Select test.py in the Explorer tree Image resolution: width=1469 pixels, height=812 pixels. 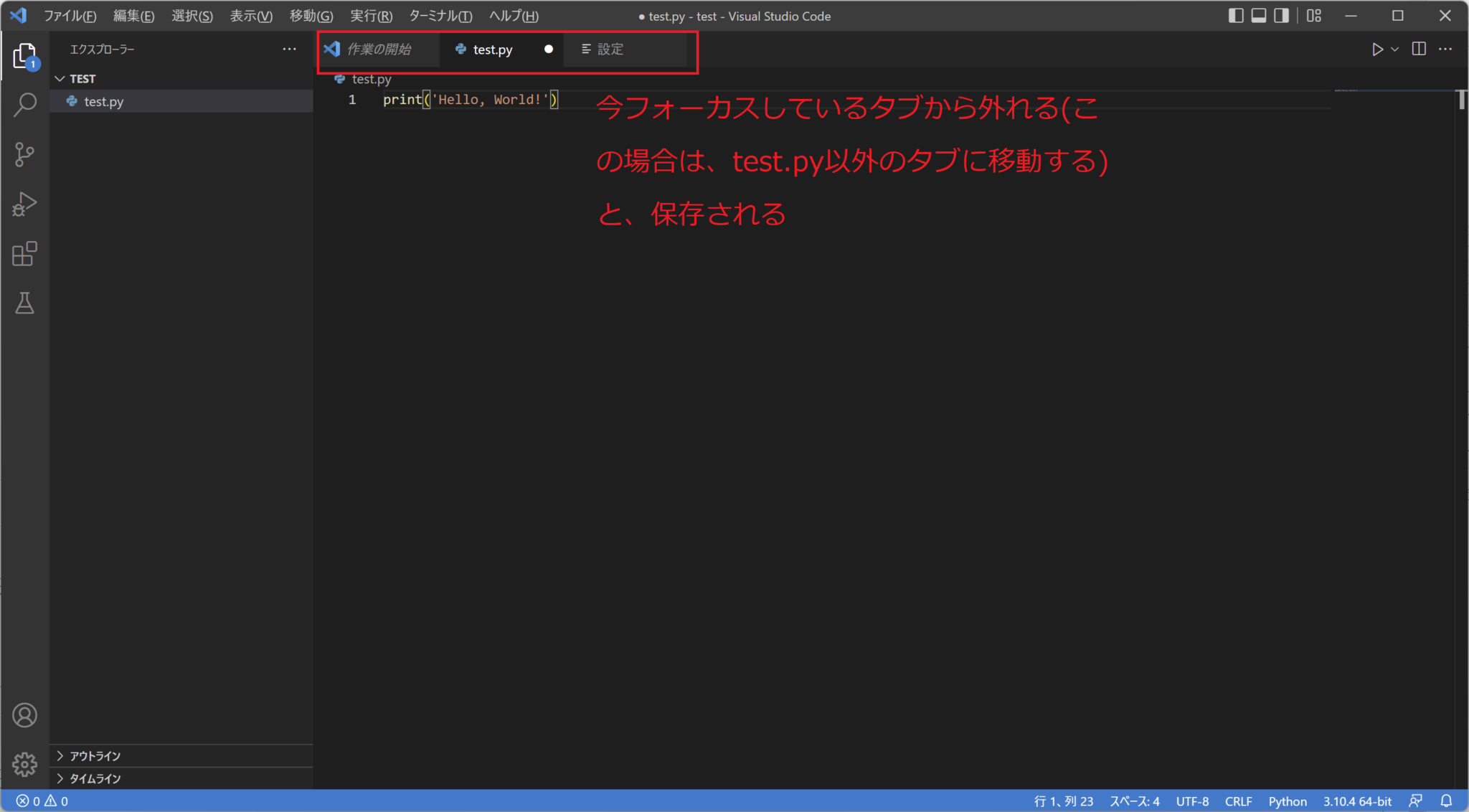point(103,101)
